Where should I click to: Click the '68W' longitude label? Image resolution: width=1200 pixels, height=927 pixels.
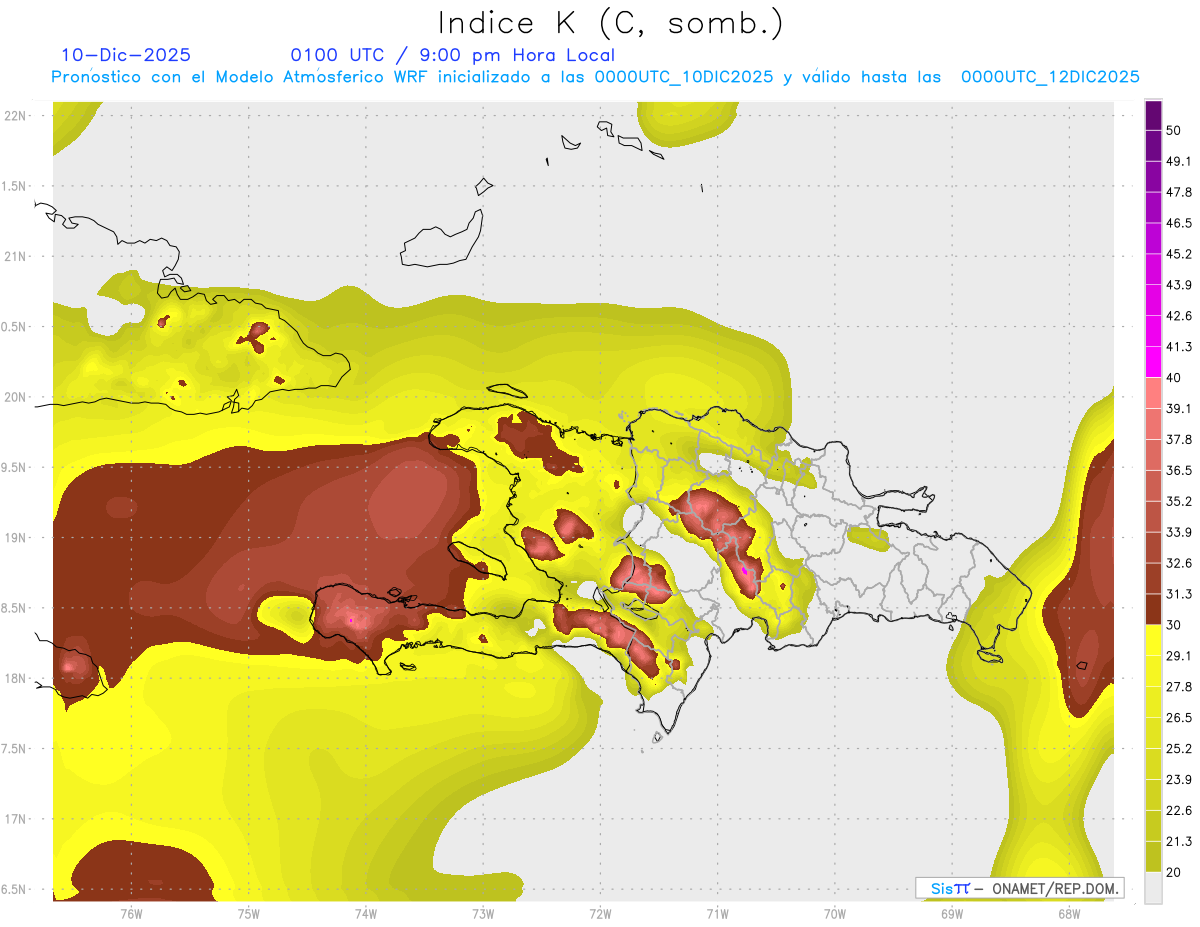click(x=1069, y=914)
